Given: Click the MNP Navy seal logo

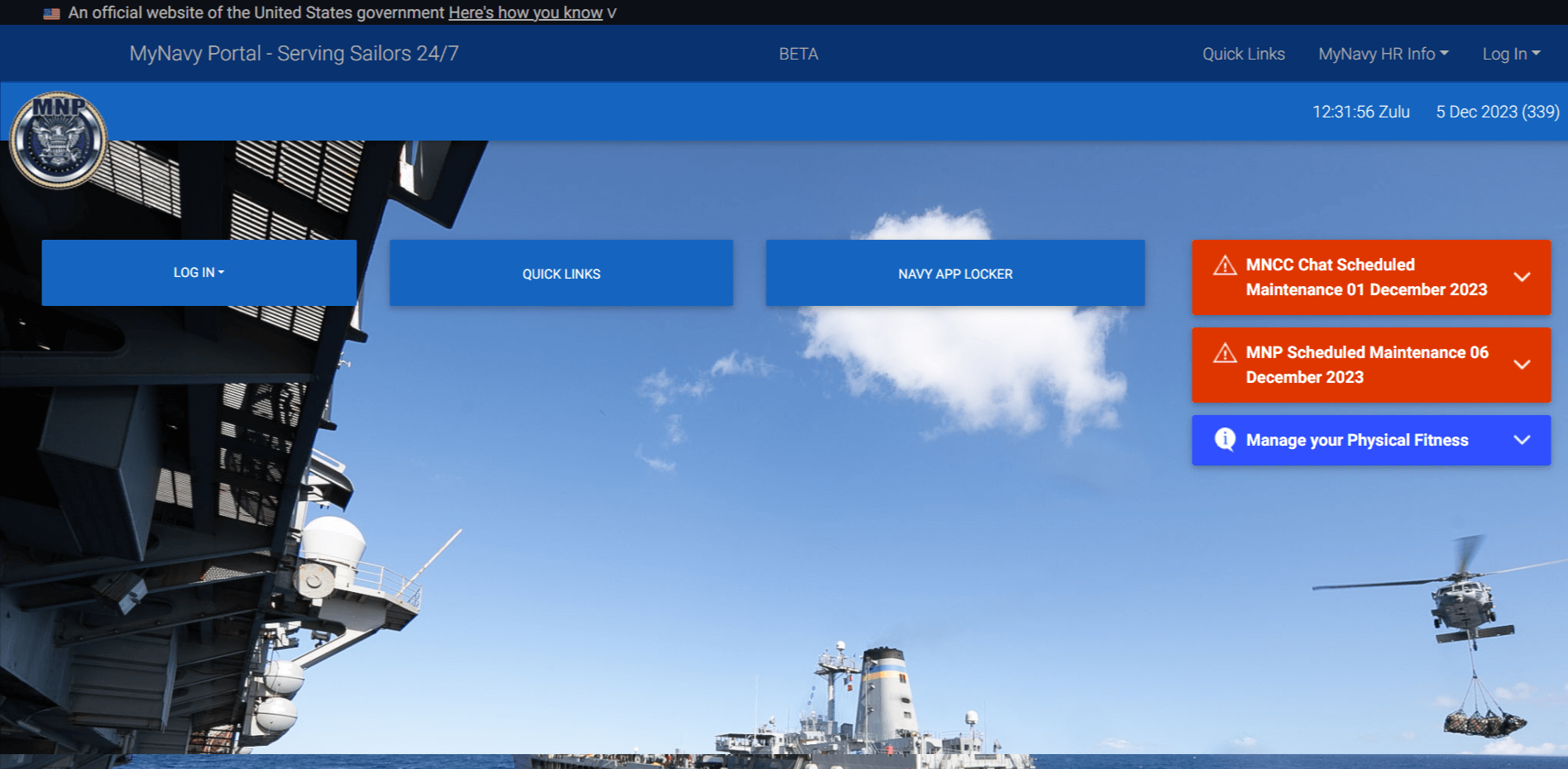Looking at the screenshot, I should click(58, 139).
